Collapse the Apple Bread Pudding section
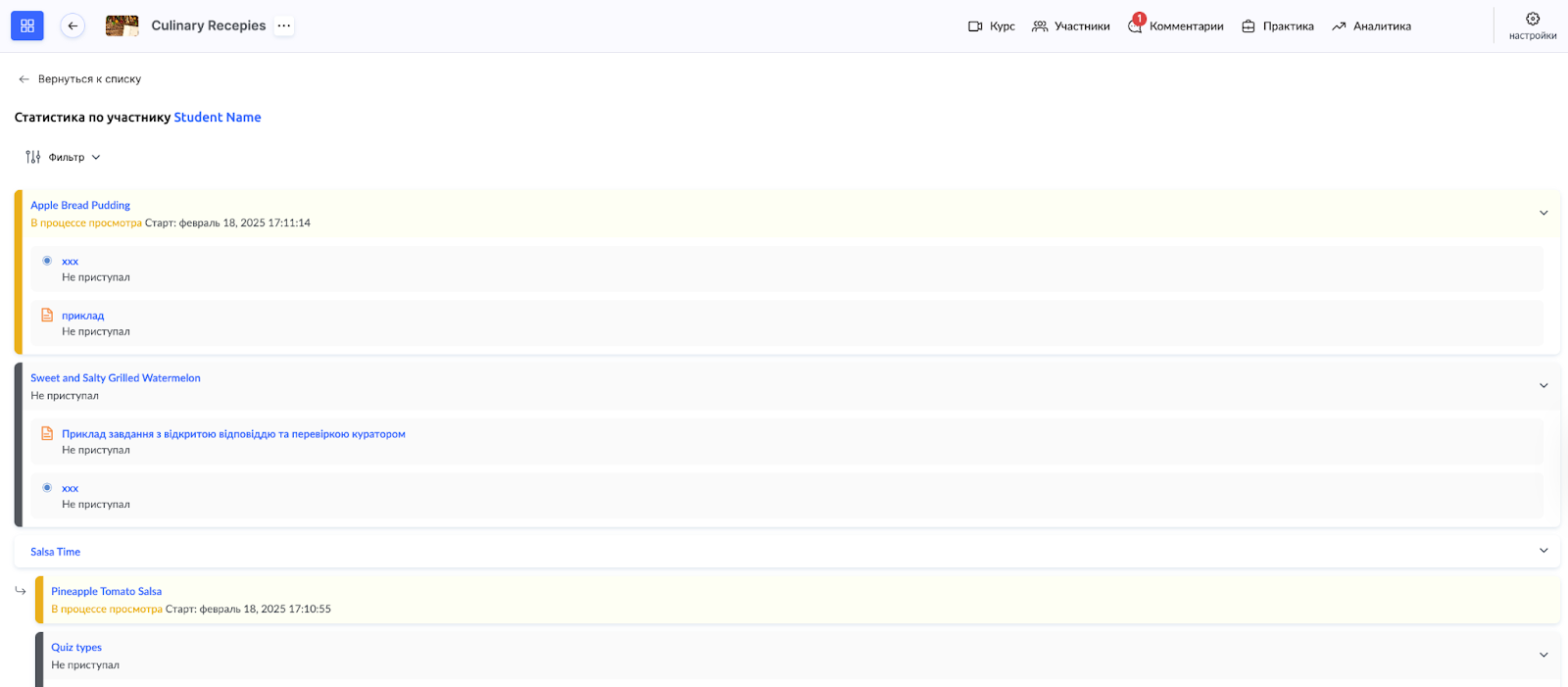 click(x=1543, y=213)
